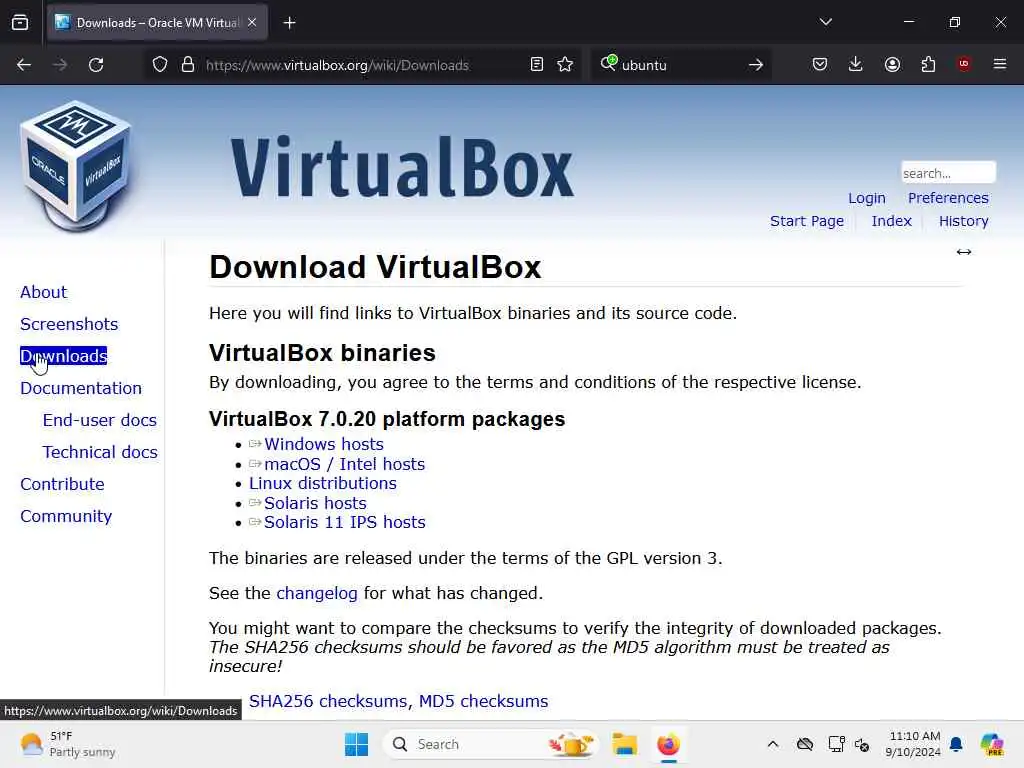Open the weather widget on the taskbar

tap(67, 744)
